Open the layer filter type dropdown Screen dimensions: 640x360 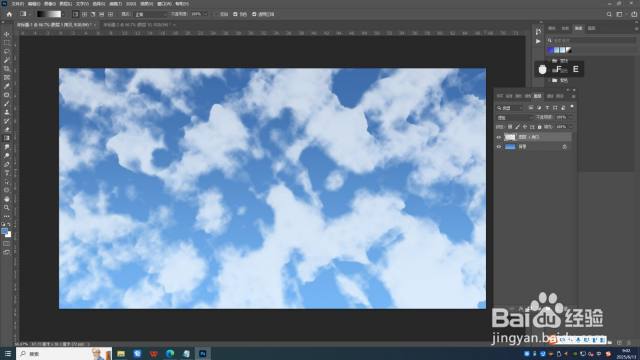[510, 108]
